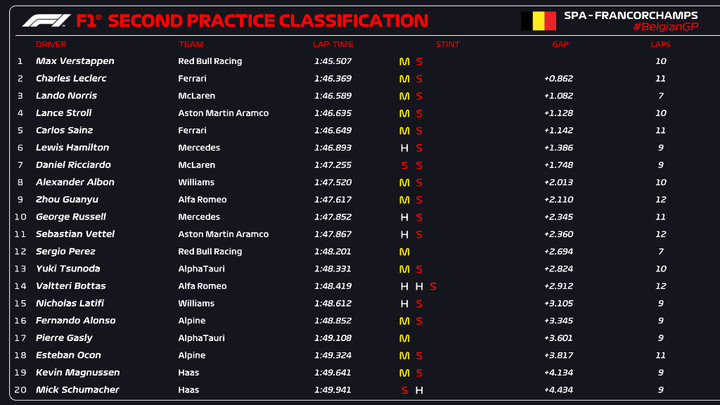Click Lando Norris's lap time 1:46.589
This screenshot has height=405, width=720.
pyautogui.click(x=333, y=96)
